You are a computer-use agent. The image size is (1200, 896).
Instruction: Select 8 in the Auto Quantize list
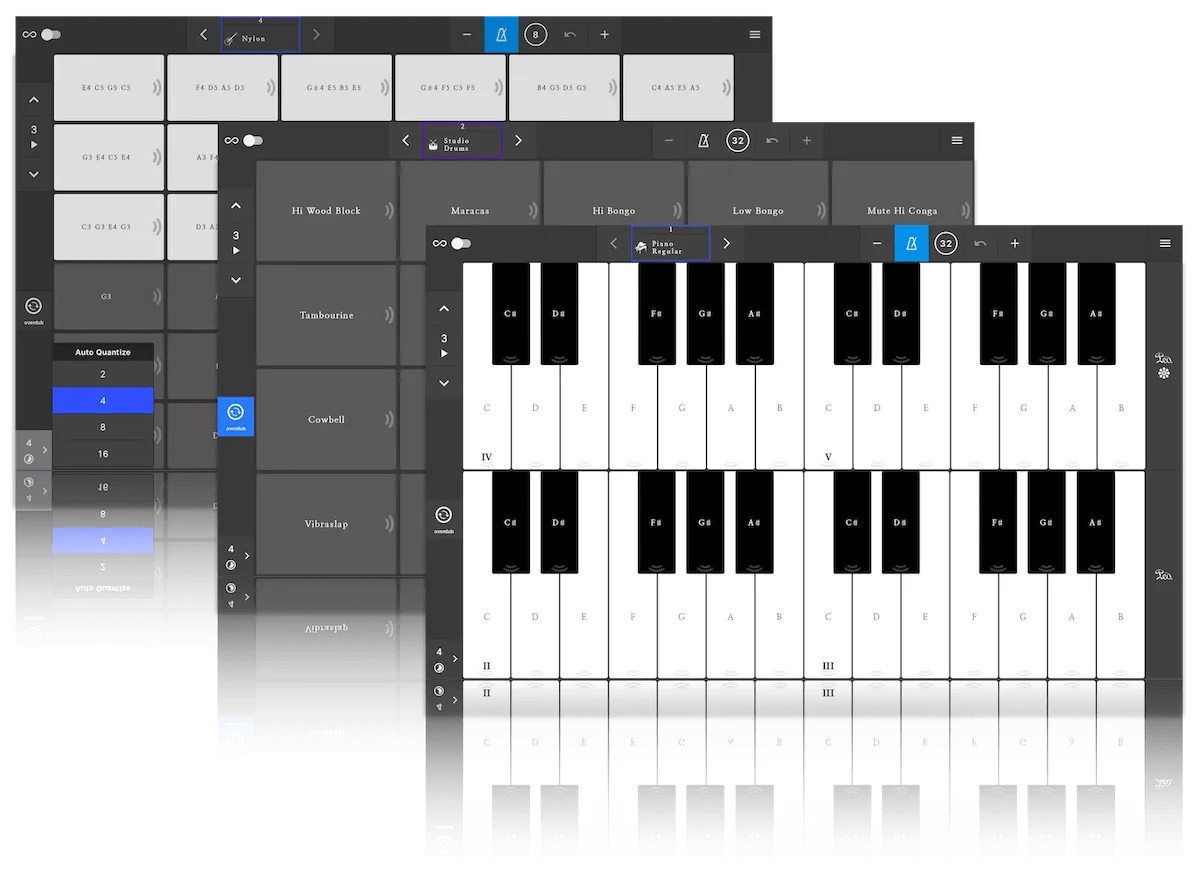[x=103, y=427]
